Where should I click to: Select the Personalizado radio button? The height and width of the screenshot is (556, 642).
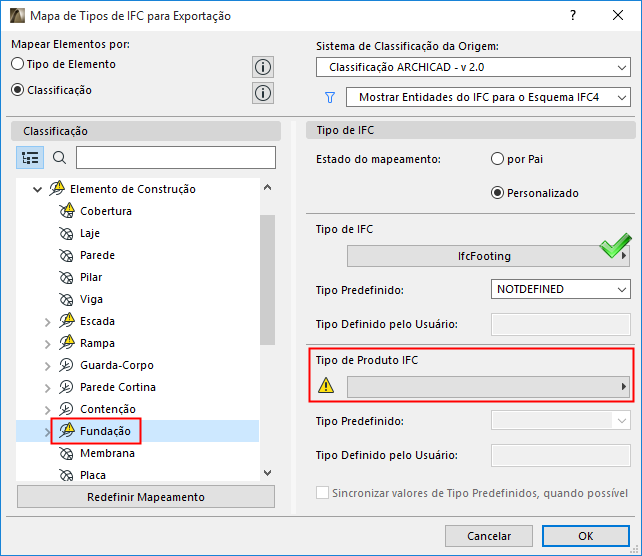[497, 193]
